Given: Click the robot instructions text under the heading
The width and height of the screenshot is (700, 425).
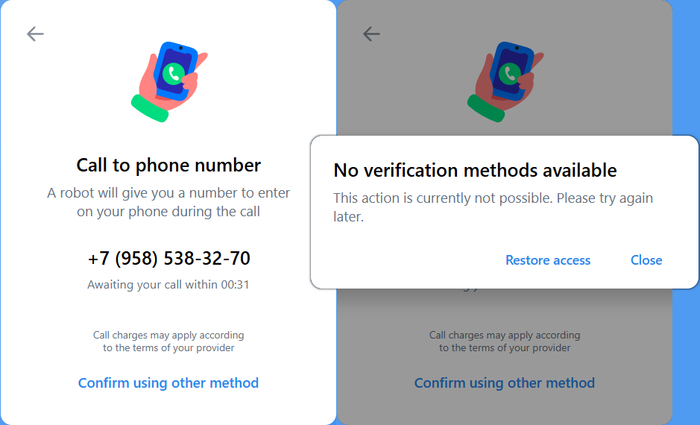Looking at the screenshot, I should pos(168,202).
